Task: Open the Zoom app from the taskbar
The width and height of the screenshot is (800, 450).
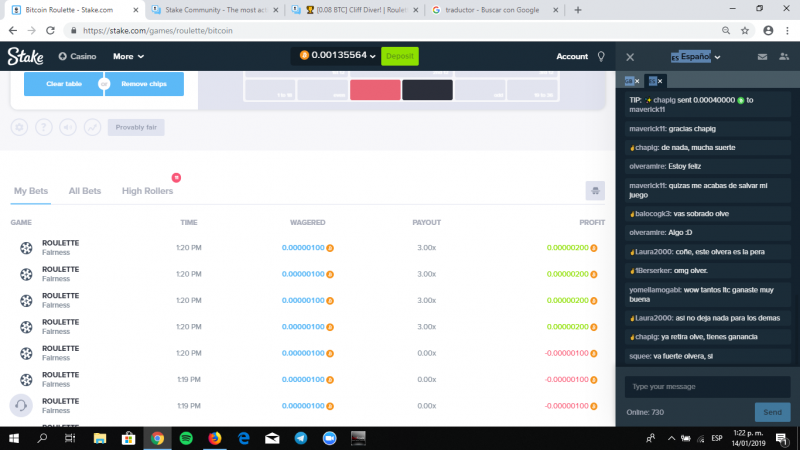Action: 330,438
